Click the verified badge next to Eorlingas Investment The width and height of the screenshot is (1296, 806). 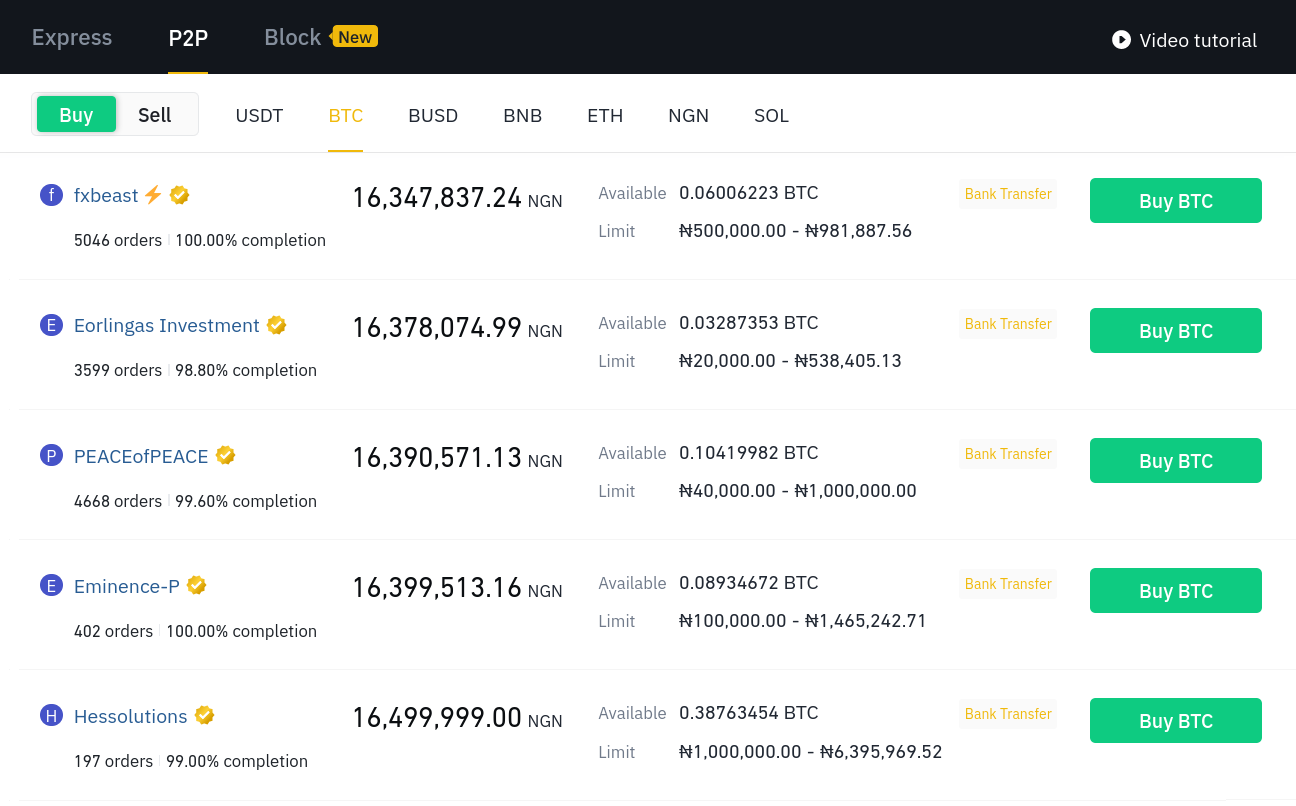(277, 325)
